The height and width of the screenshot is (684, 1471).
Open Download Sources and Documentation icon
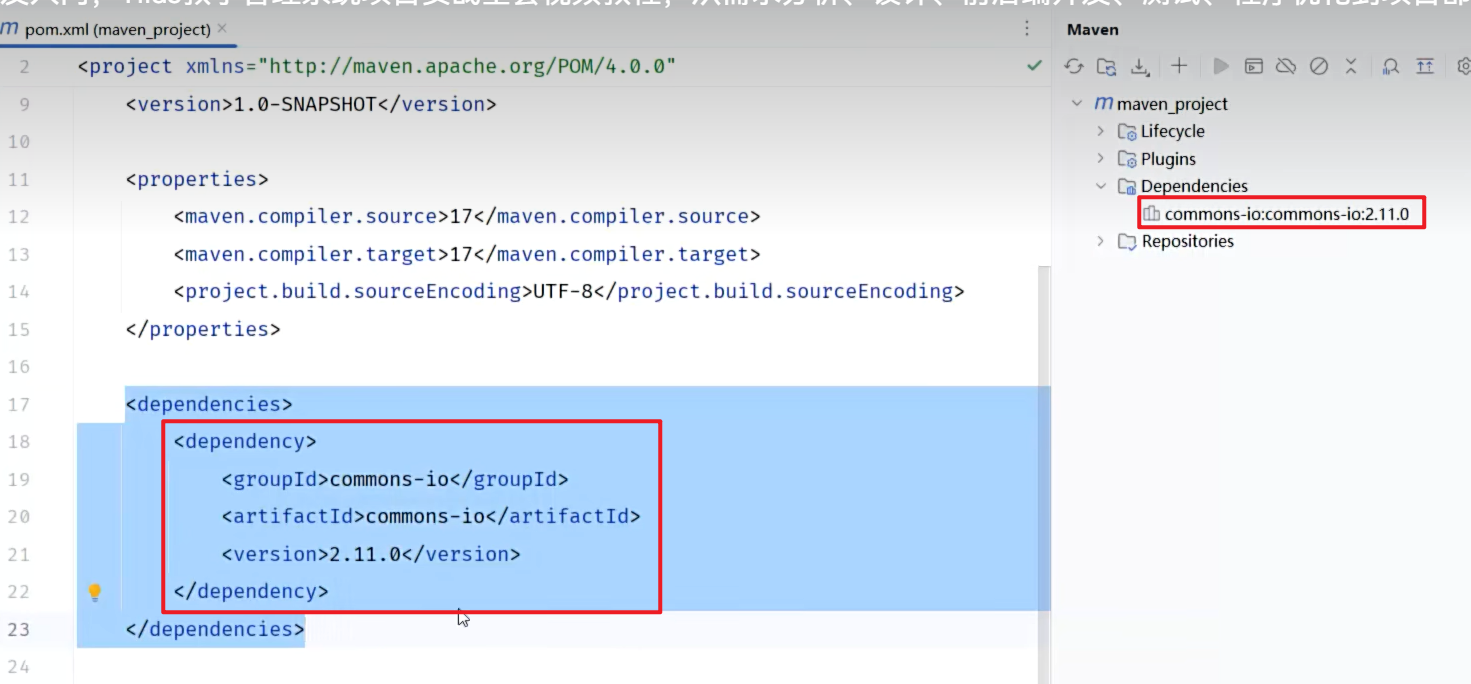tap(1139, 66)
